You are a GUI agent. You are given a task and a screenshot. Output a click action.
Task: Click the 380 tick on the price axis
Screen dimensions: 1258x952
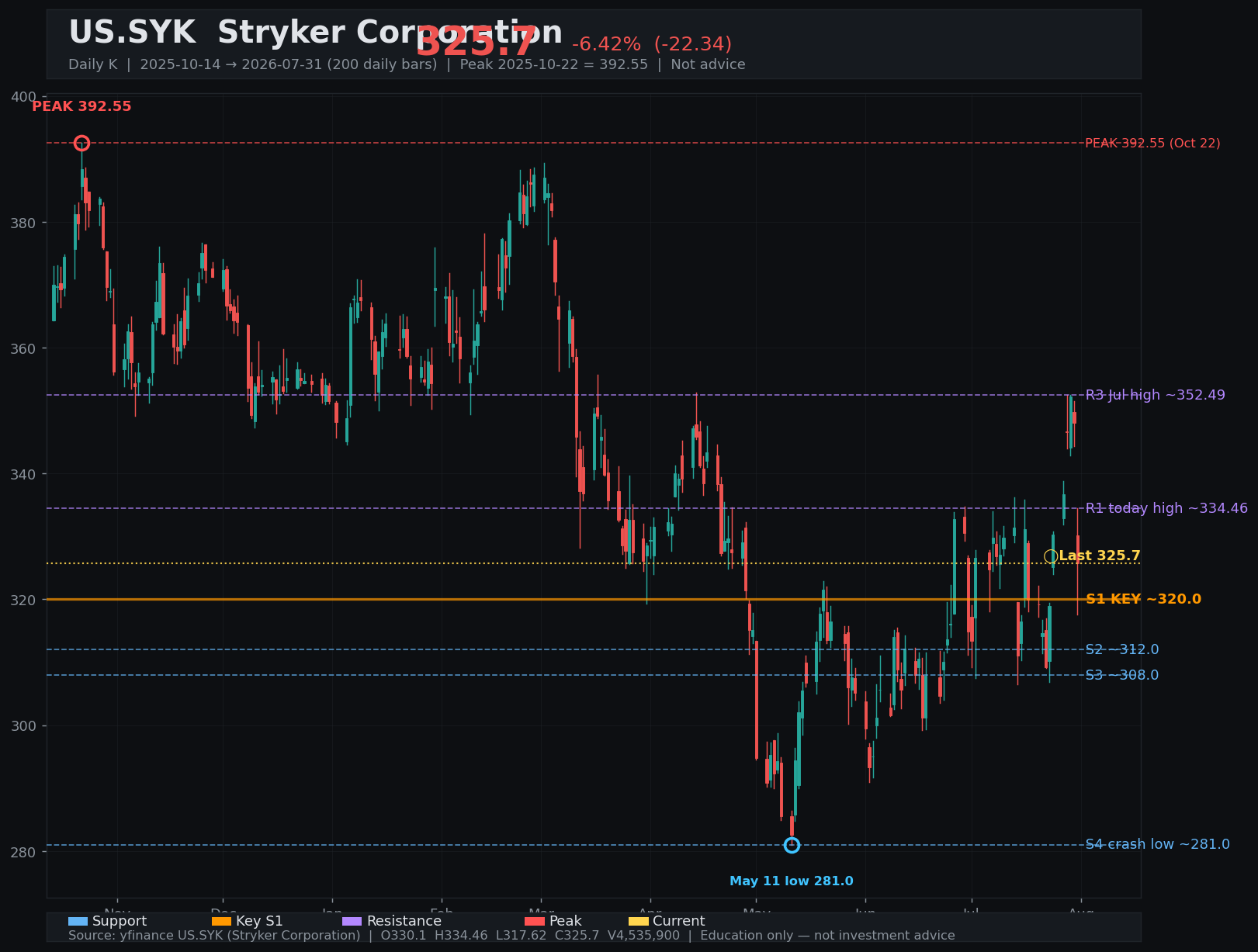(x=24, y=223)
